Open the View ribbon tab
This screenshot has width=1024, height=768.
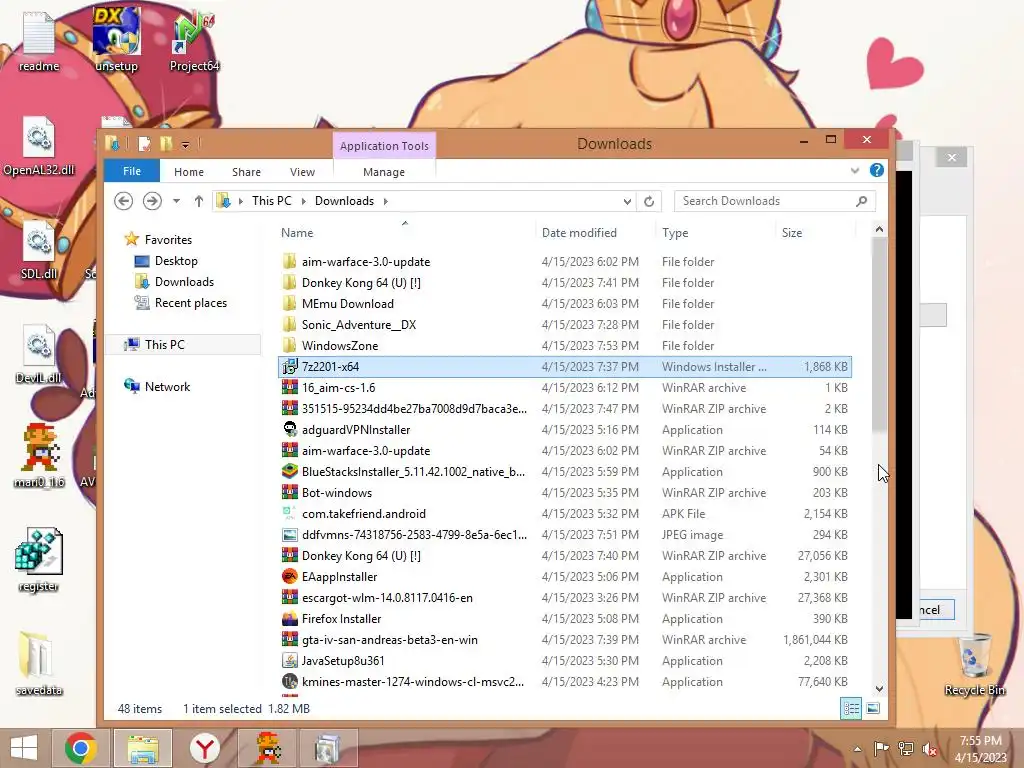302,172
